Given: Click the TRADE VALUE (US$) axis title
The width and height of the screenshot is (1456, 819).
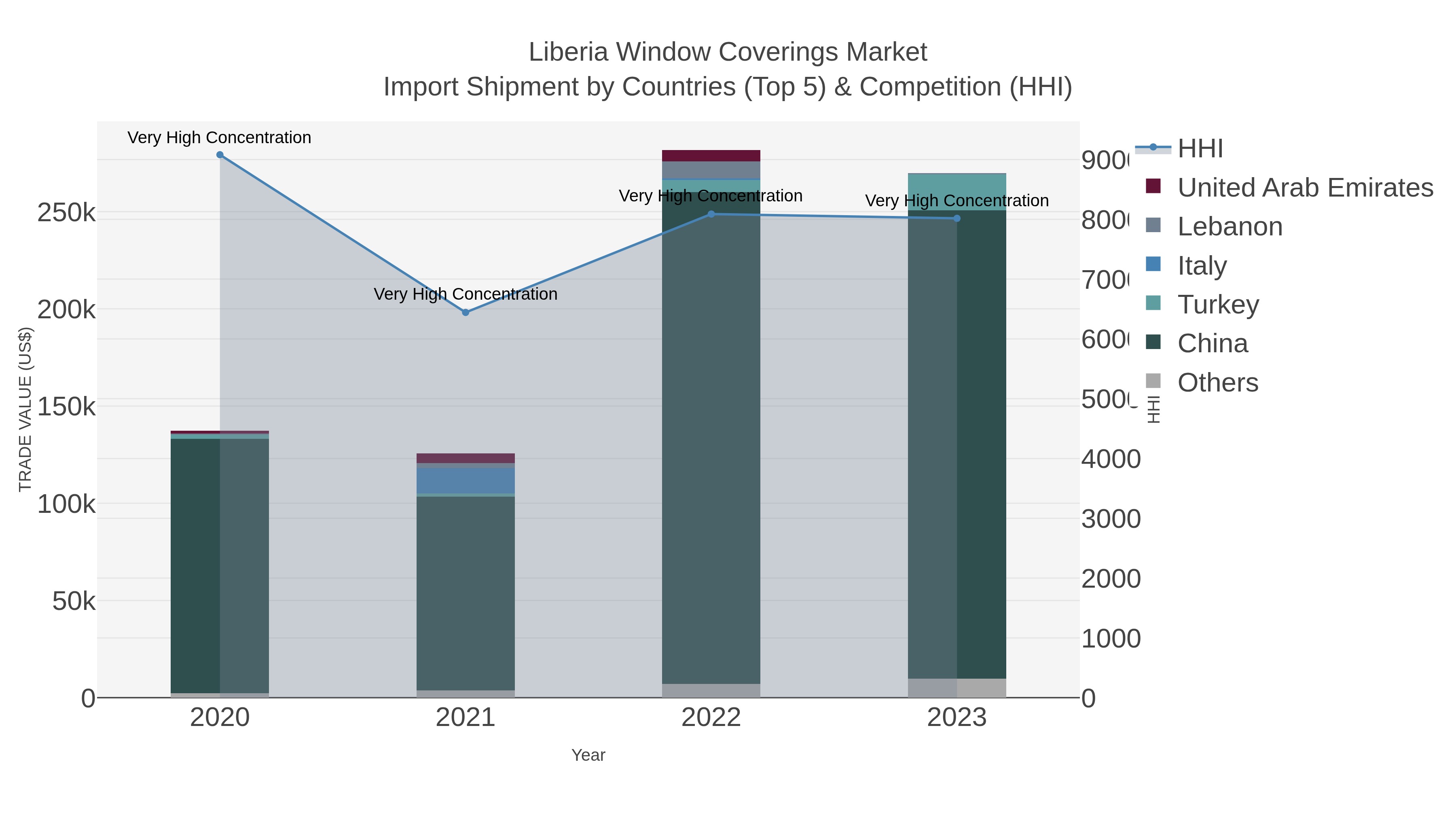Looking at the screenshot, I should (25, 410).
